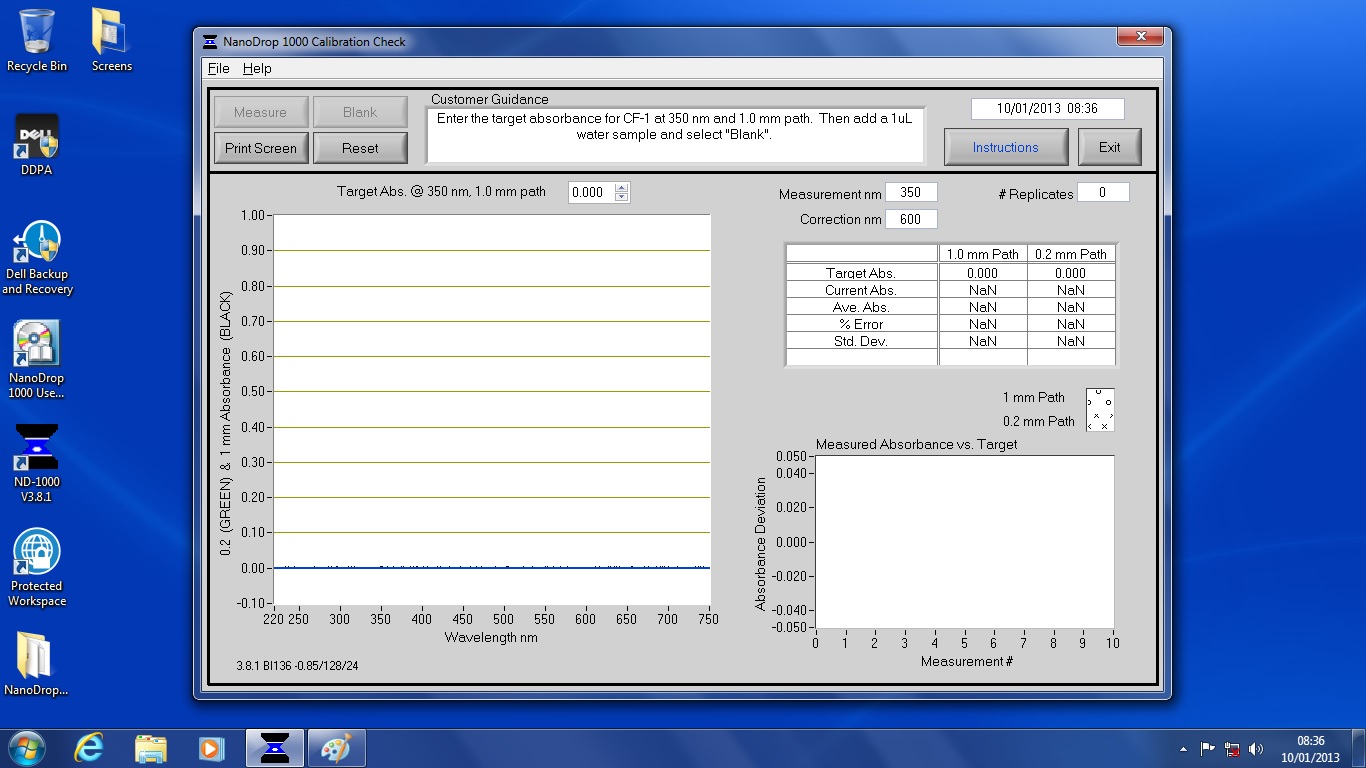
Task: Open the File menu
Action: coord(218,69)
